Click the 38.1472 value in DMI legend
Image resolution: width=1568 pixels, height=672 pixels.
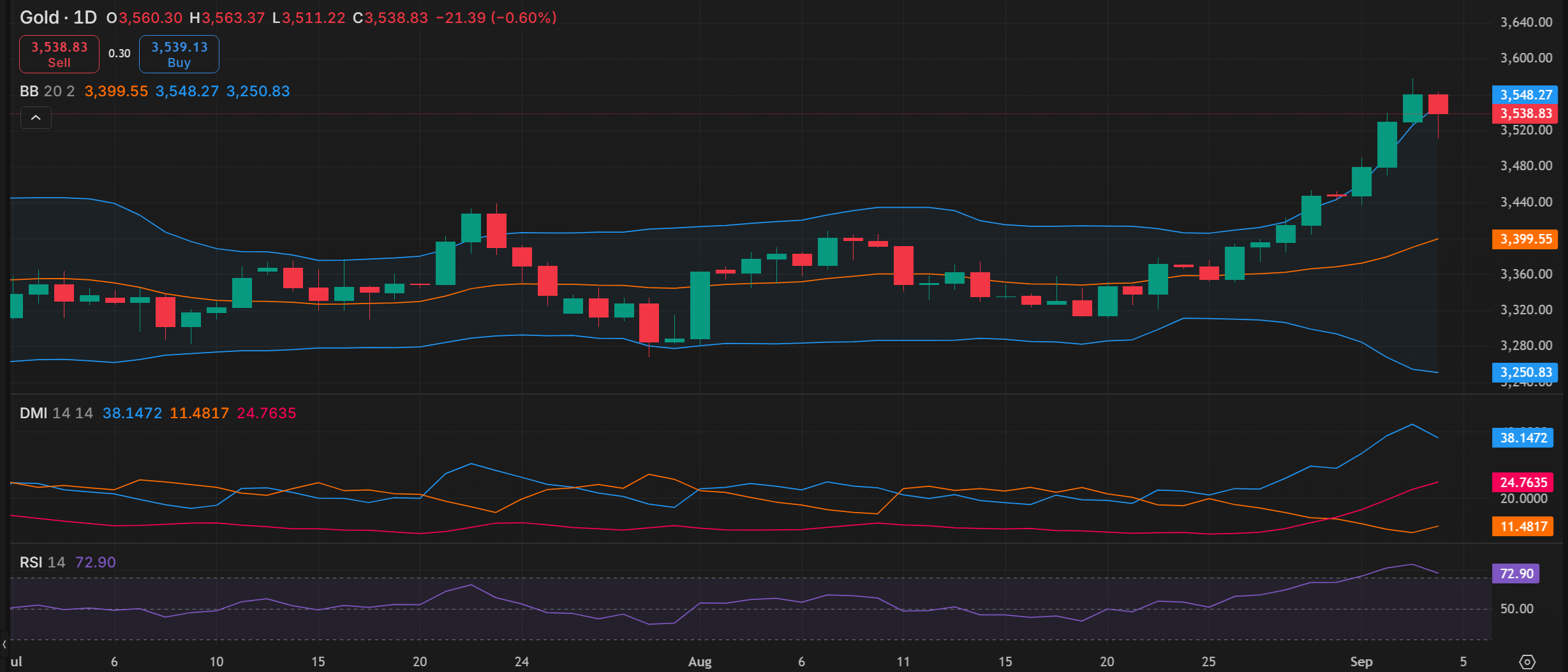(132, 413)
